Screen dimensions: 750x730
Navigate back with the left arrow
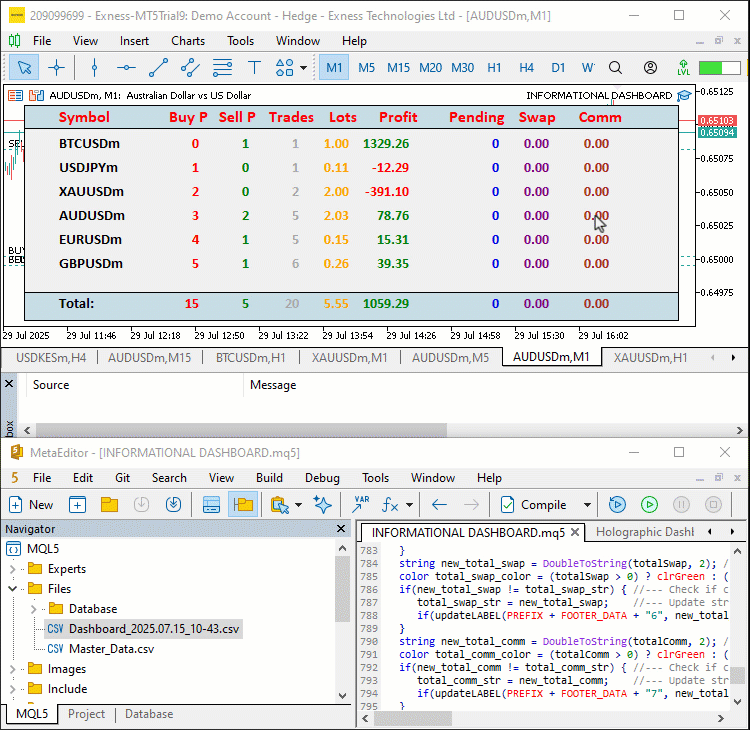click(x=439, y=504)
